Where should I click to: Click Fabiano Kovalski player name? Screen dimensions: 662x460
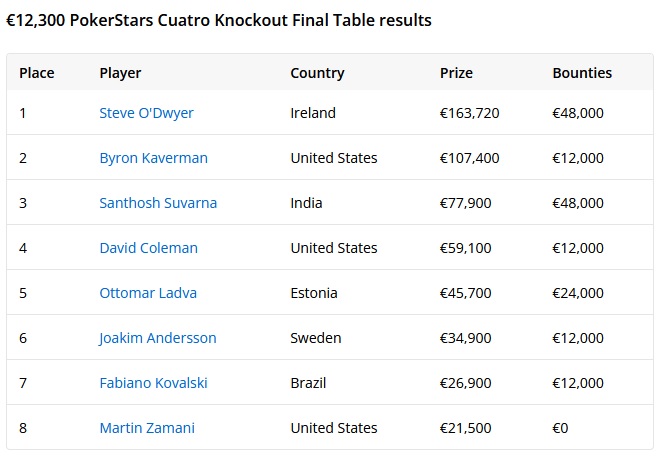point(154,383)
